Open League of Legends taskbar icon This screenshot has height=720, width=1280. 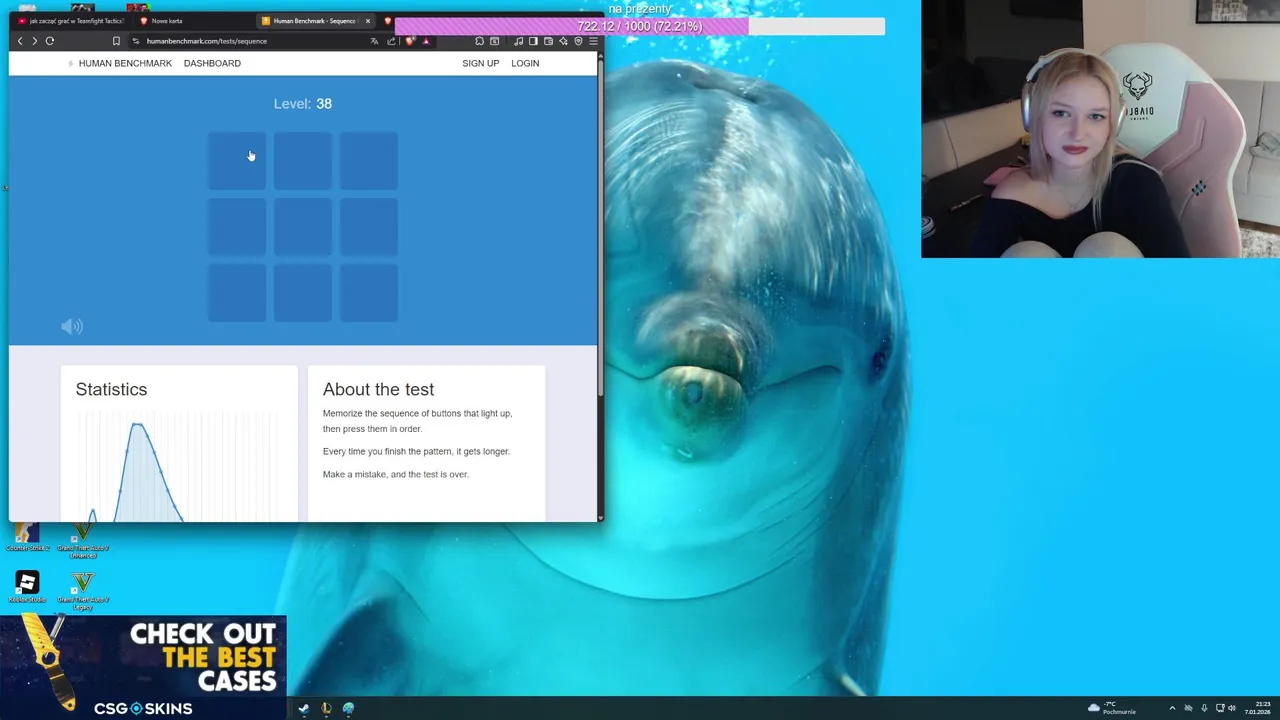tap(326, 708)
